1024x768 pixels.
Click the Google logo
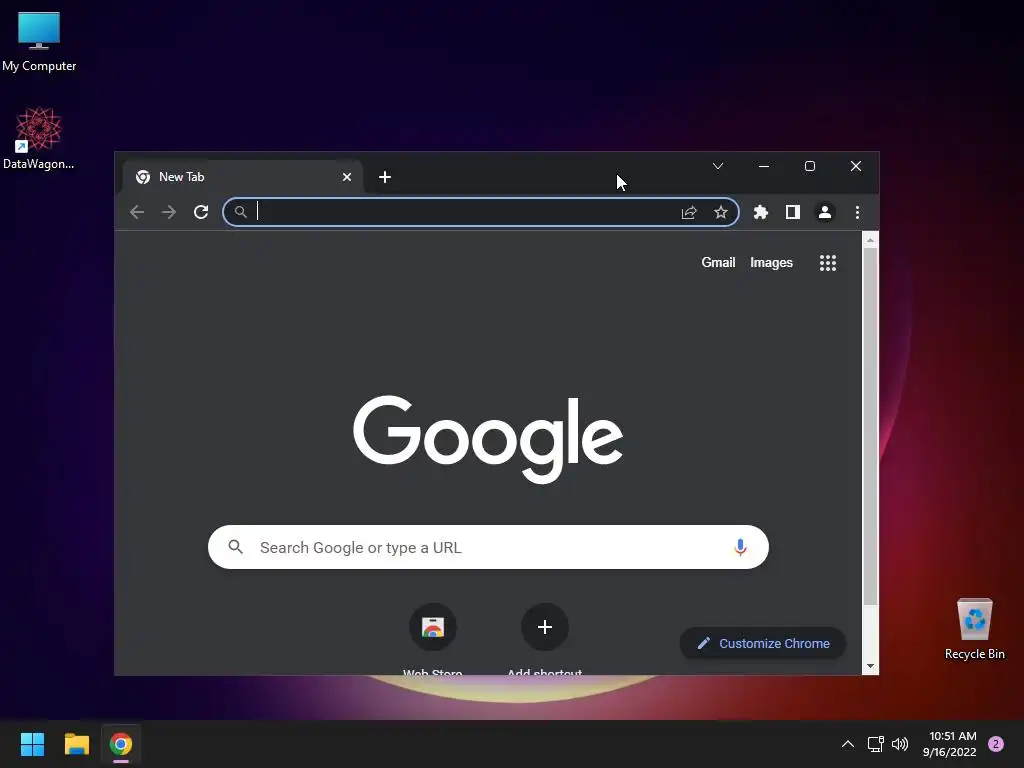(x=488, y=439)
